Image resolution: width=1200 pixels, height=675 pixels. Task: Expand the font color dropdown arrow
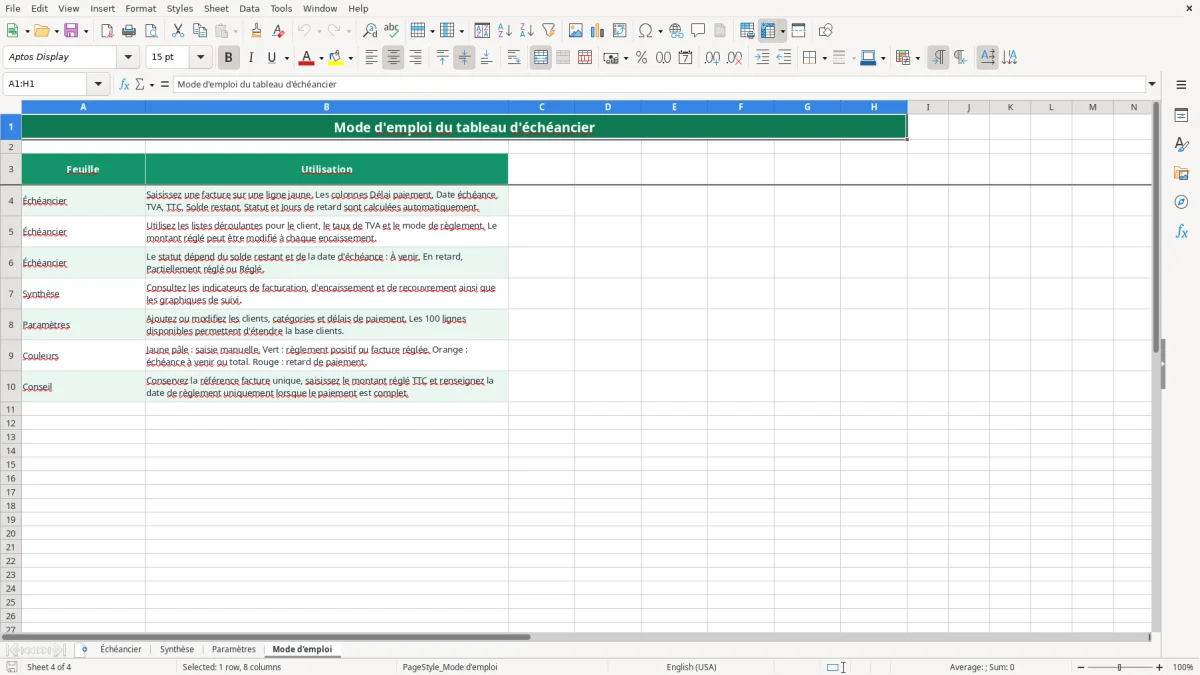(x=320, y=58)
